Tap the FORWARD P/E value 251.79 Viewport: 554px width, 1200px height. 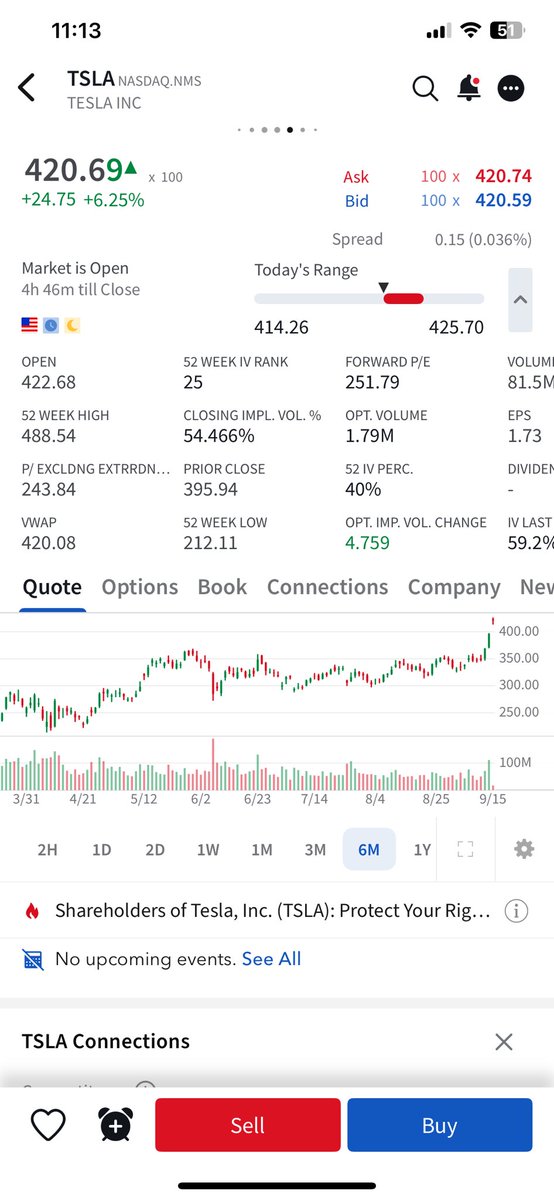pos(372,382)
